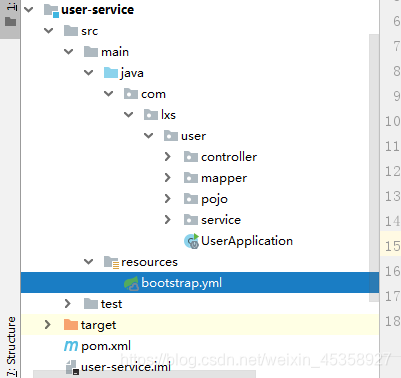Click the com package icon
The image size is (401, 378).
131,94
